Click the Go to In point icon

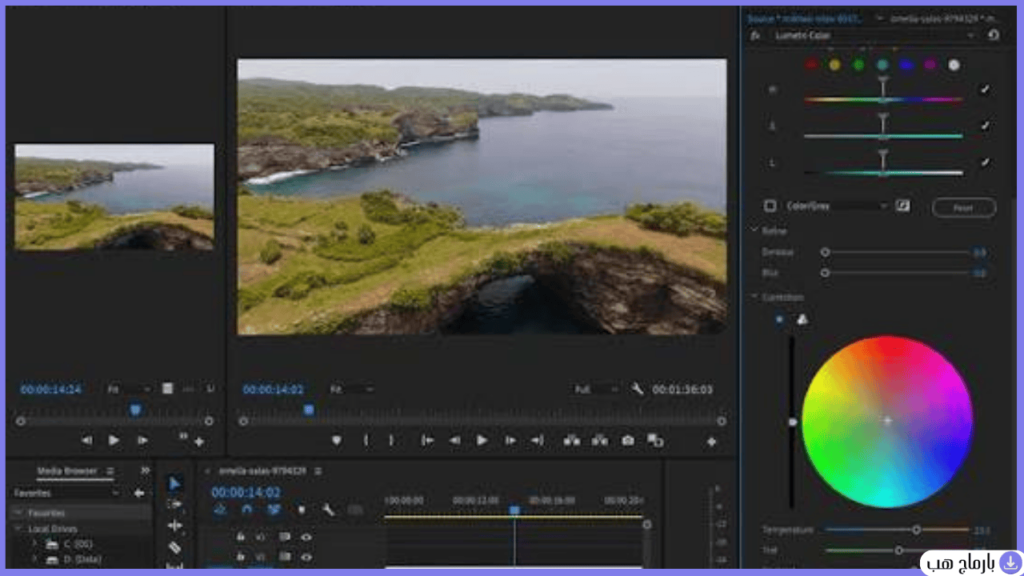(427, 441)
